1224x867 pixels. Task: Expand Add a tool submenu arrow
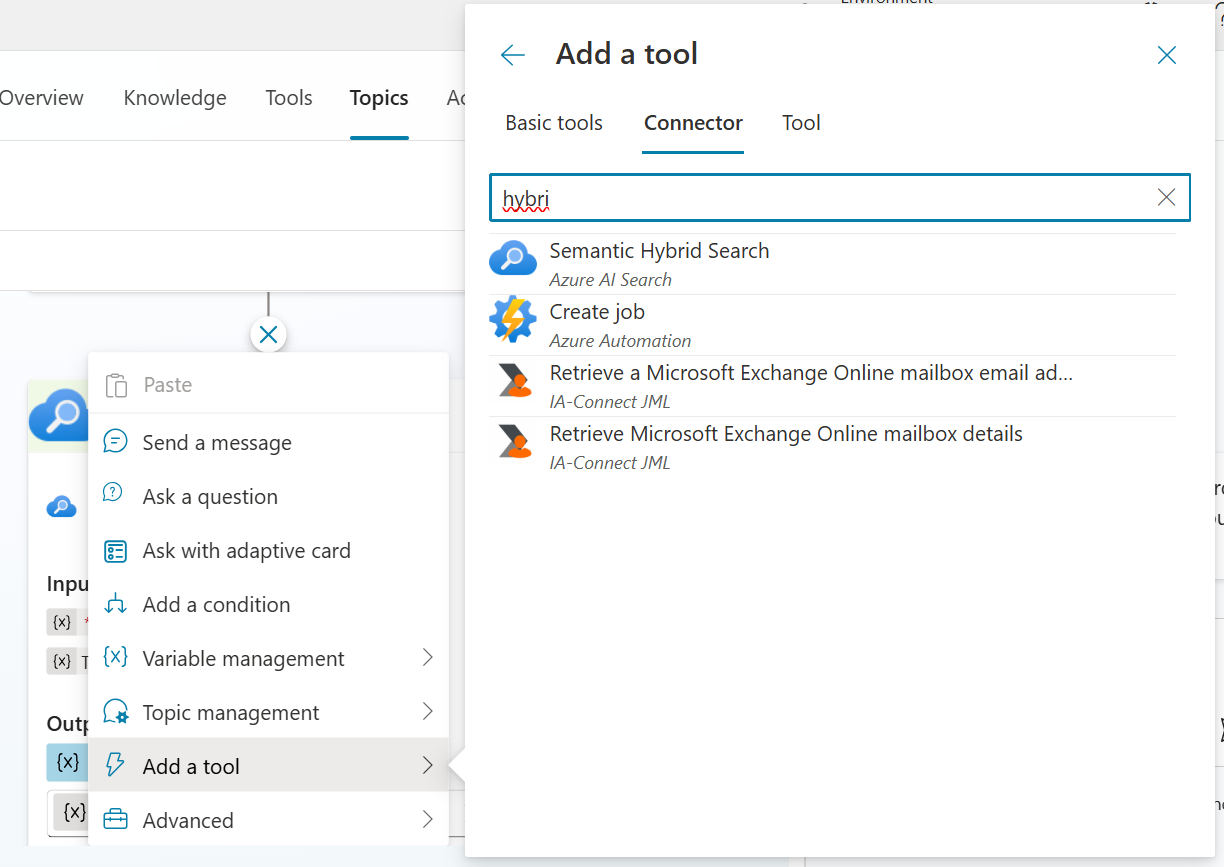coord(428,765)
